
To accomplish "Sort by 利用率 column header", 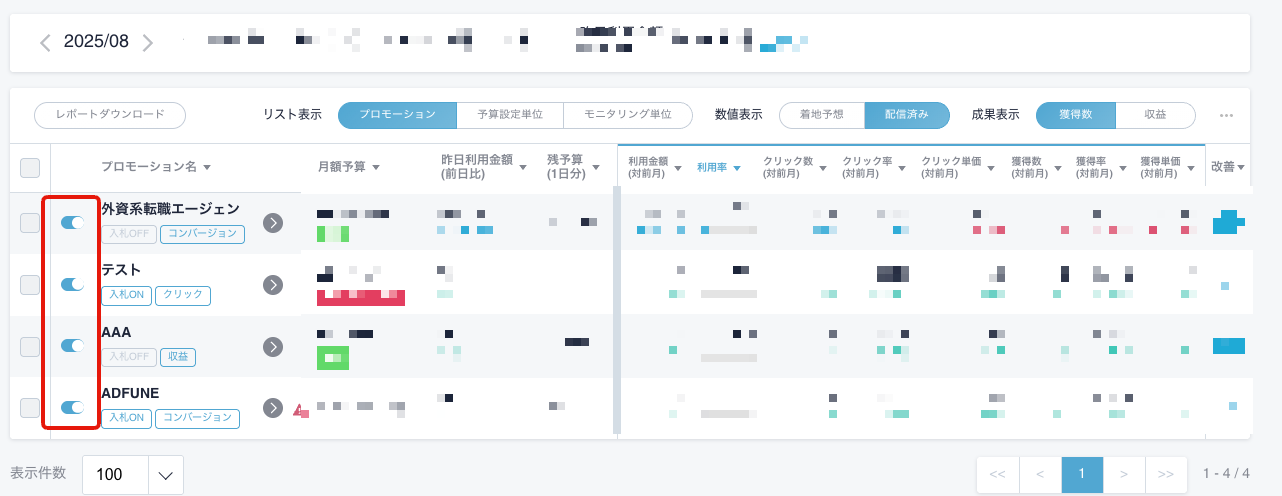I will point(719,167).
